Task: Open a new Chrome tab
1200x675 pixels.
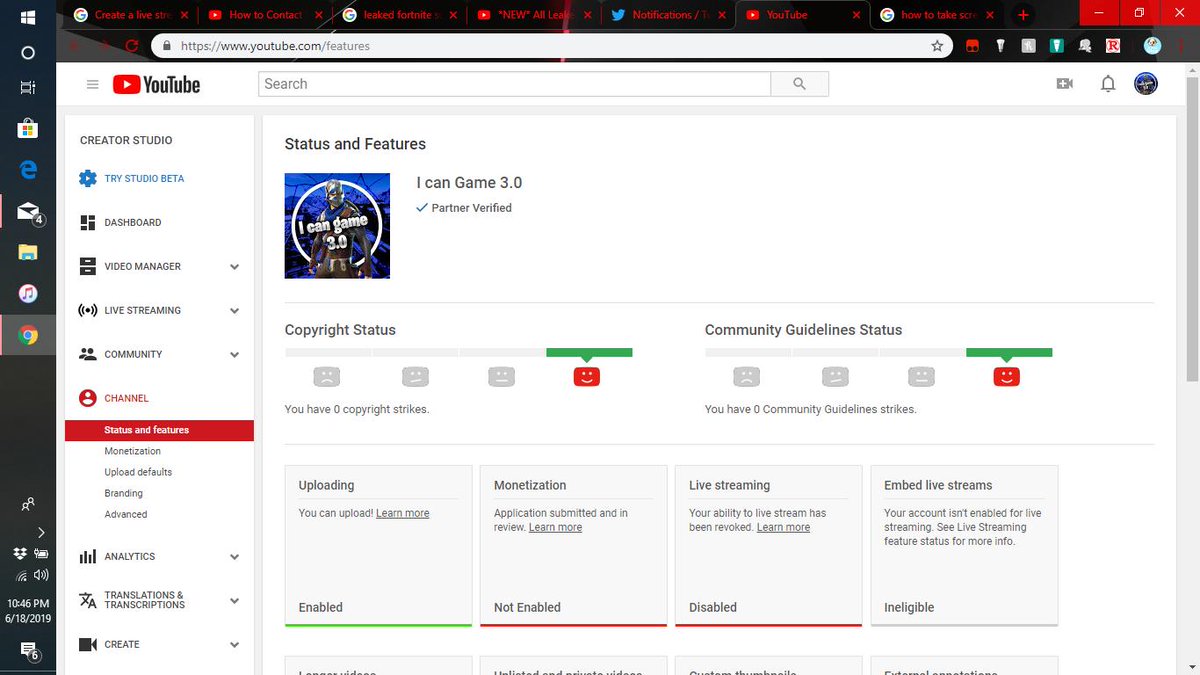Action: 1022,15
